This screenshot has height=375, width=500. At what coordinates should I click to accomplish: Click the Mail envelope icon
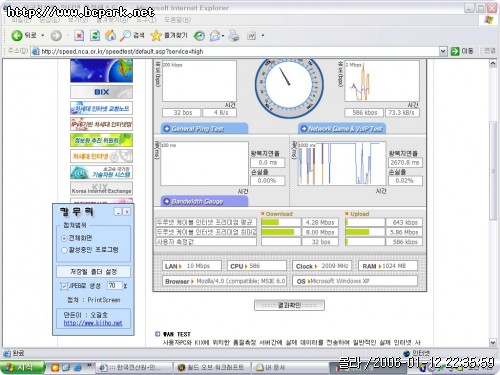tap(215, 35)
